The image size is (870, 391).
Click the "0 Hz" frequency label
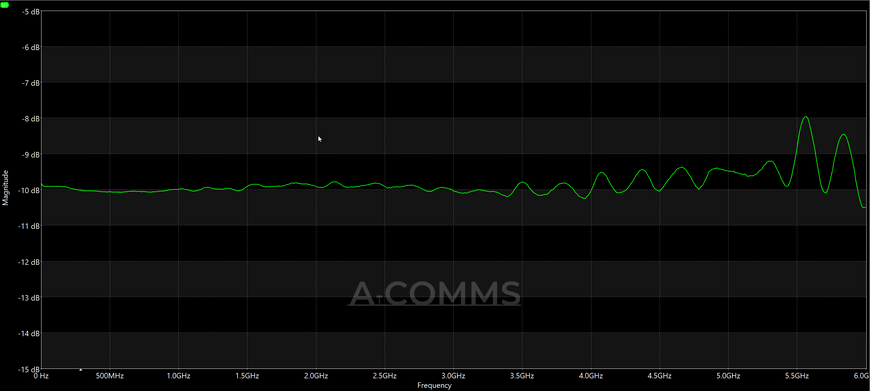(41, 376)
